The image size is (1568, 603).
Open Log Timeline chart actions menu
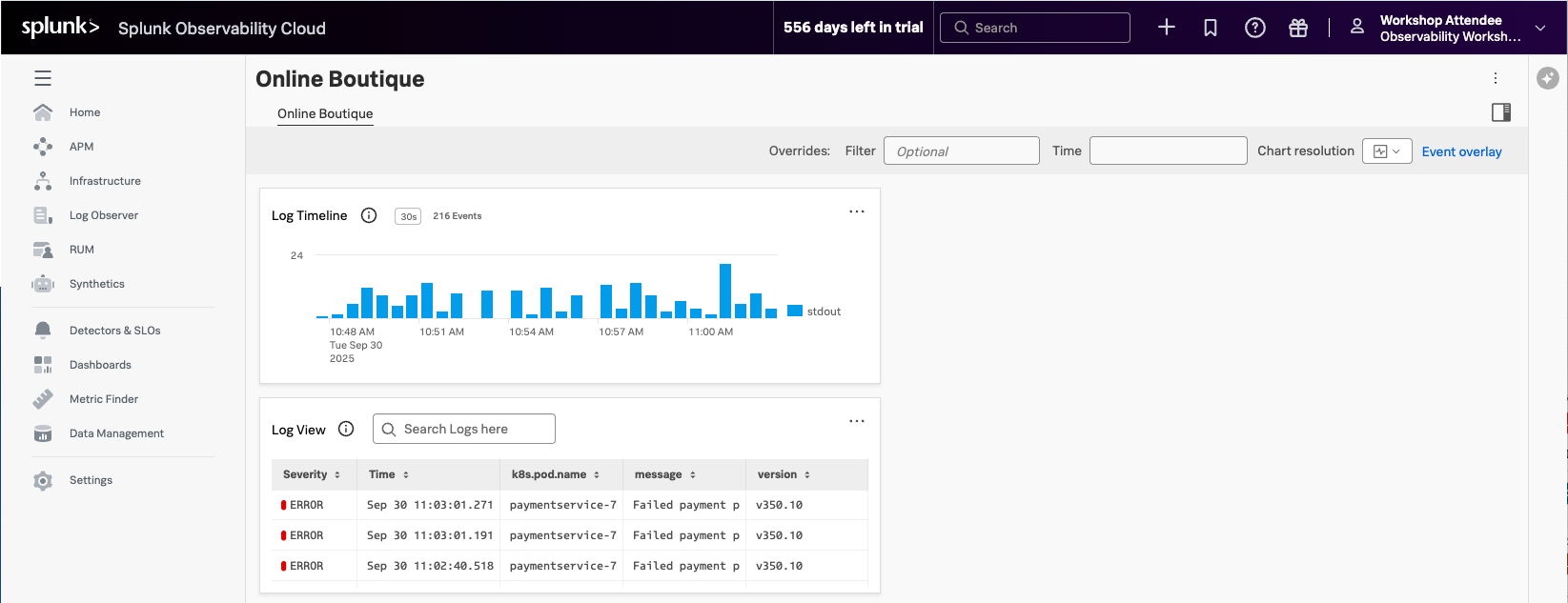pyautogui.click(x=857, y=211)
